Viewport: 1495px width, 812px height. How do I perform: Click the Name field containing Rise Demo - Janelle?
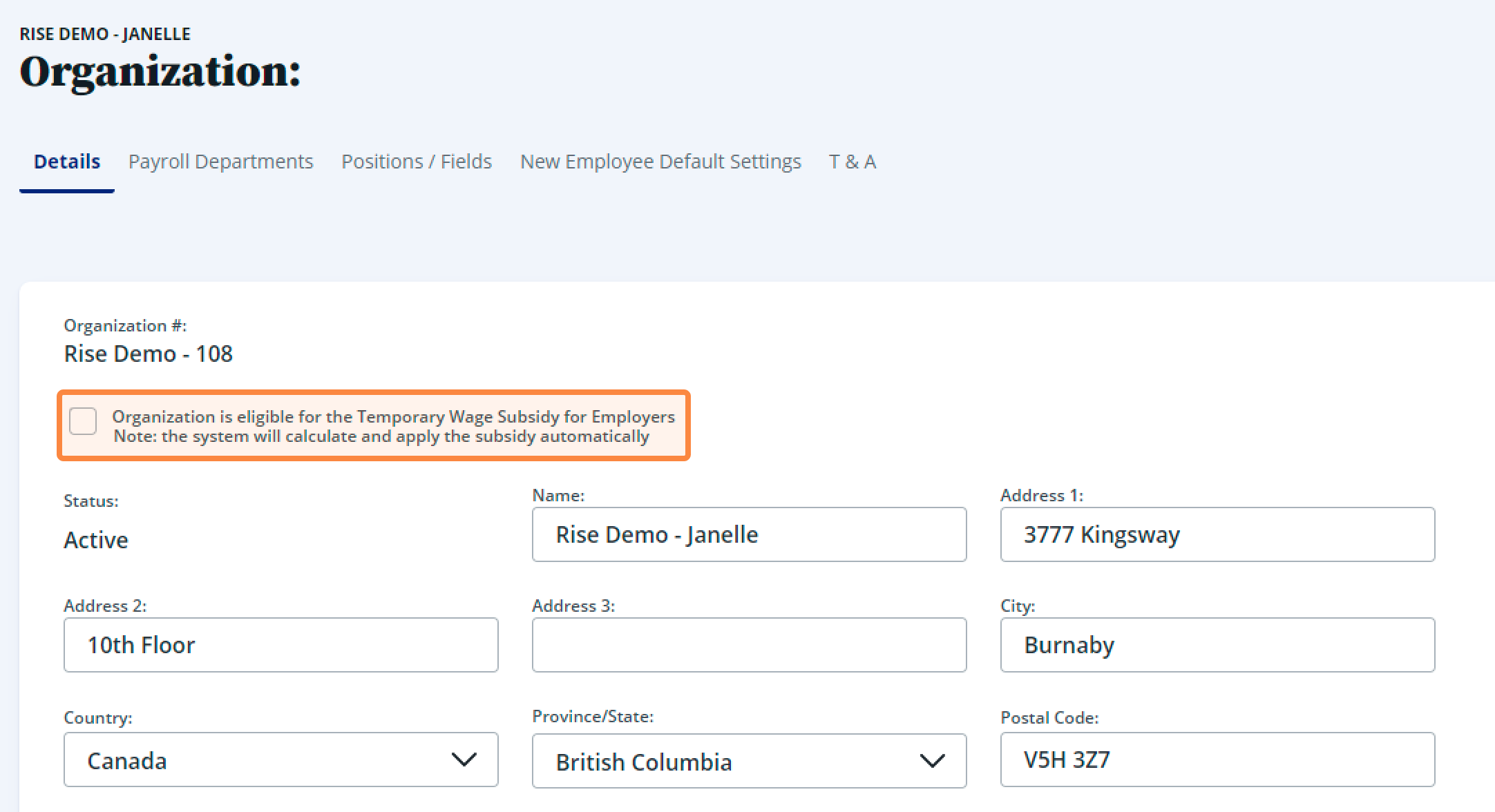click(x=749, y=534)
